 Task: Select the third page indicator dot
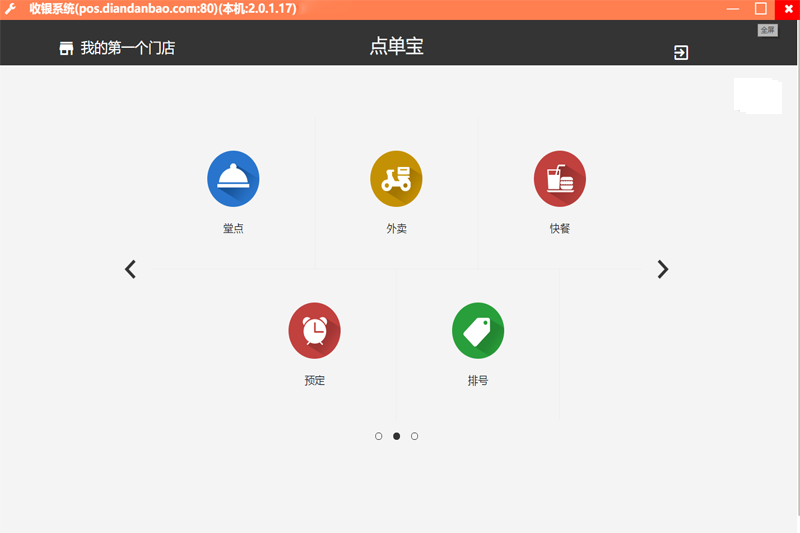pos(414,436)
